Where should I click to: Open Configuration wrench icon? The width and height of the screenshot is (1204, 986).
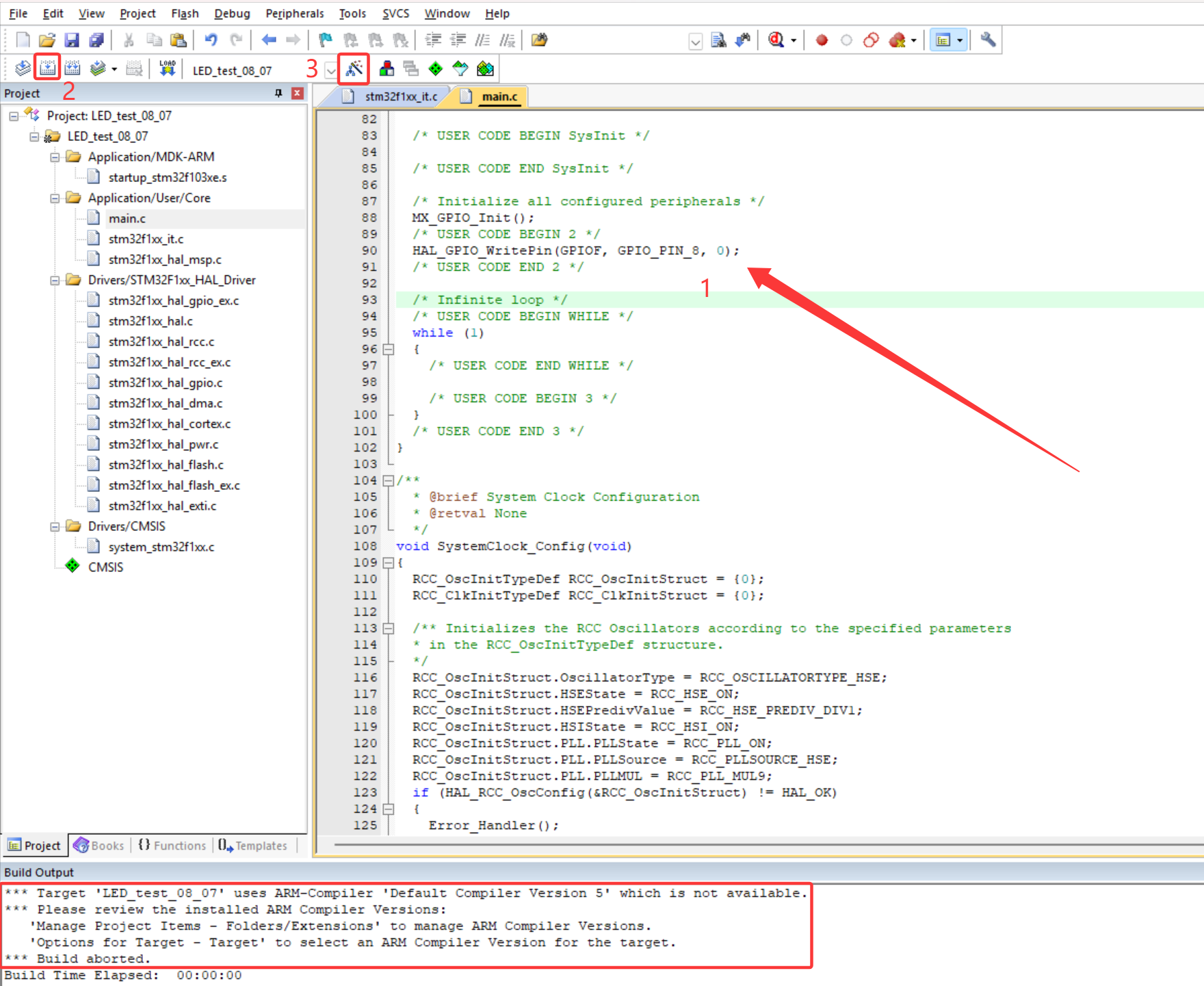[x=987, y=40]
